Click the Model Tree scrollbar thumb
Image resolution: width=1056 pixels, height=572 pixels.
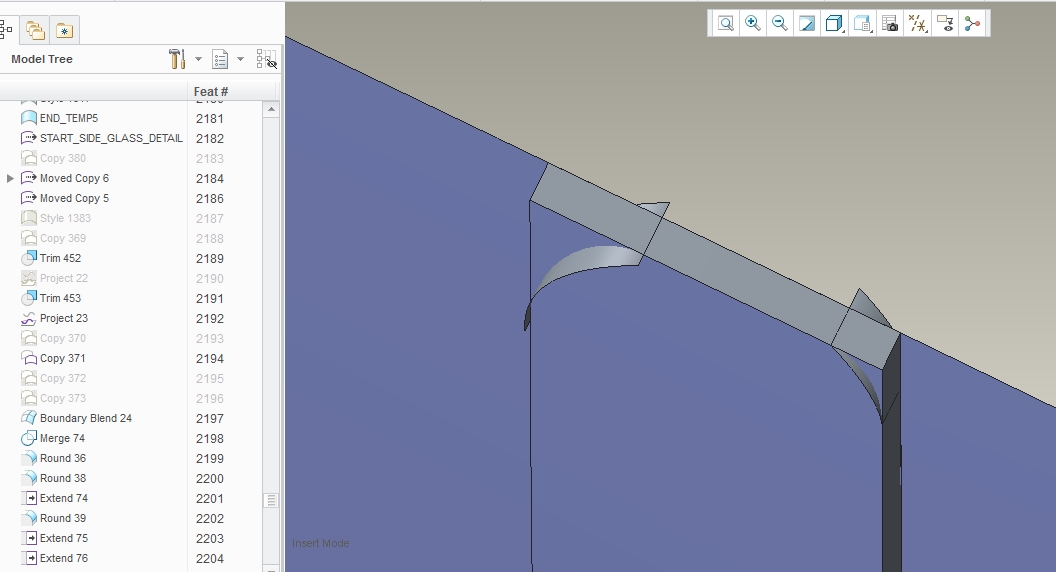pos(271,501)
